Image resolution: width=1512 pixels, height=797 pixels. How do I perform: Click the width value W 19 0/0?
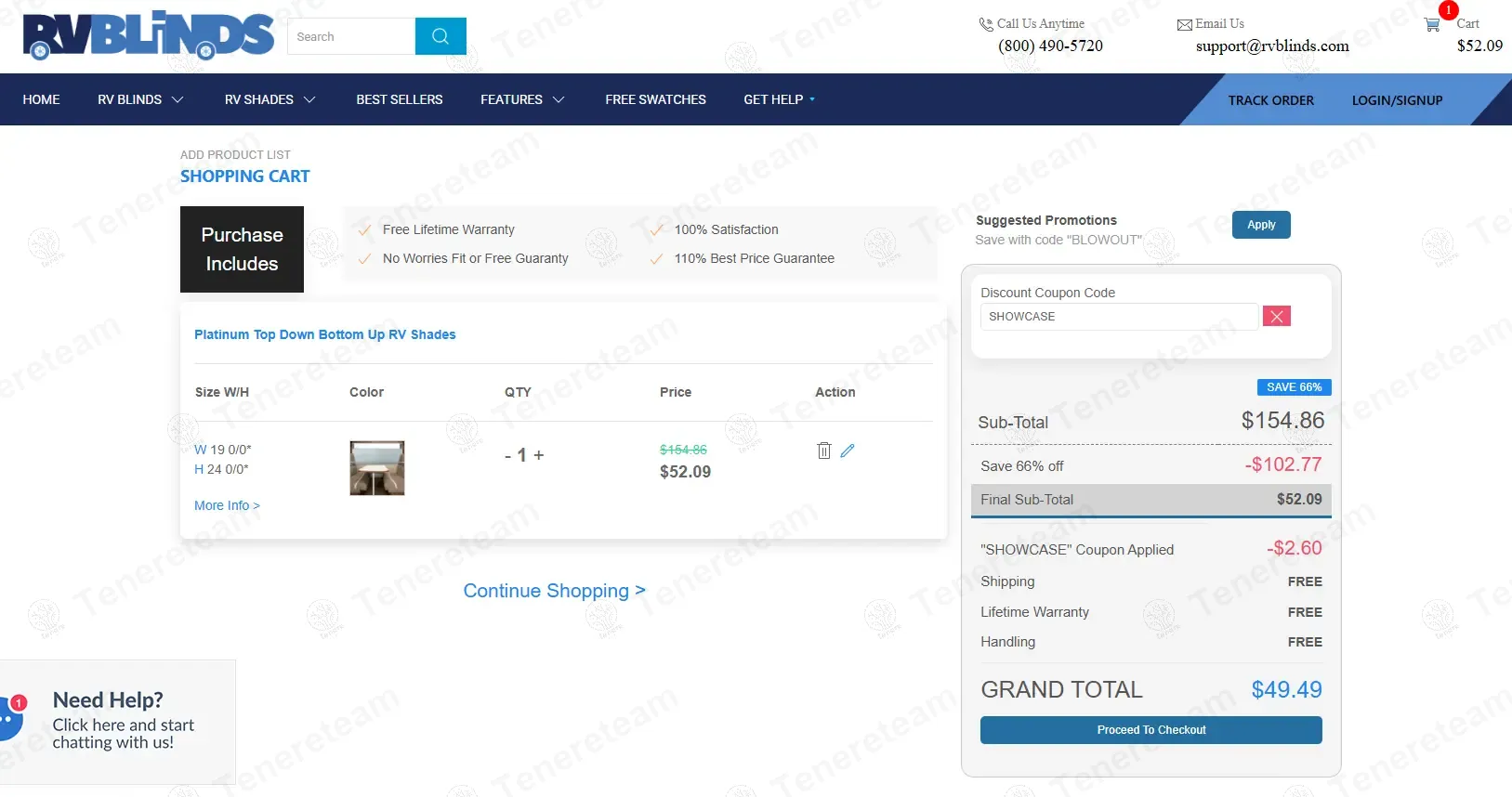(x=223, y=450)
